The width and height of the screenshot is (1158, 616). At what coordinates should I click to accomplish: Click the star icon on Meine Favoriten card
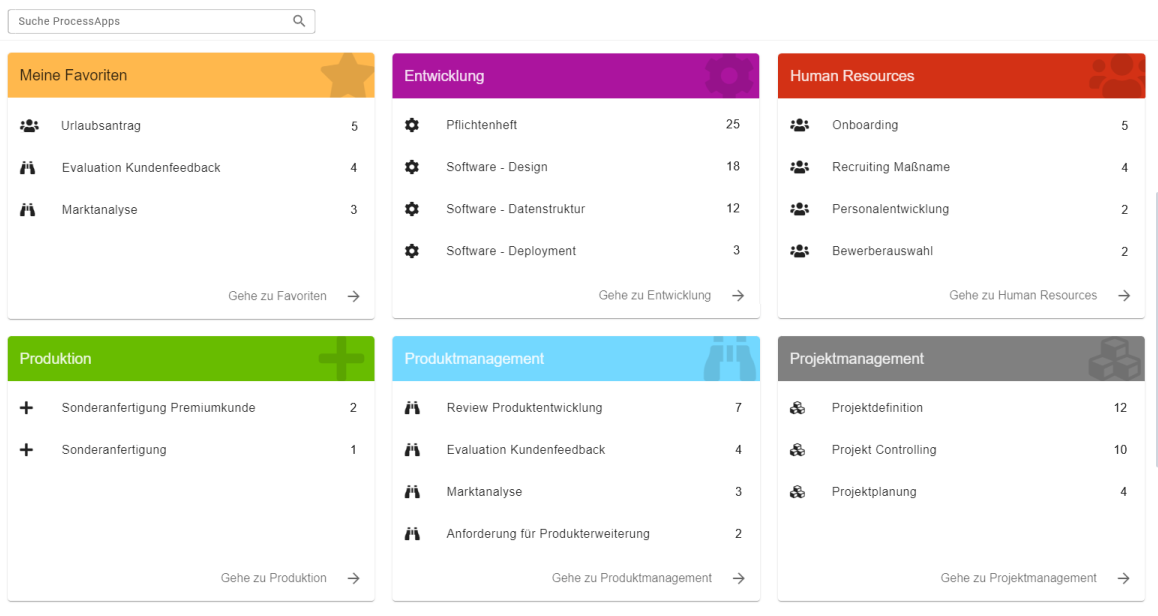click(348, 75)
